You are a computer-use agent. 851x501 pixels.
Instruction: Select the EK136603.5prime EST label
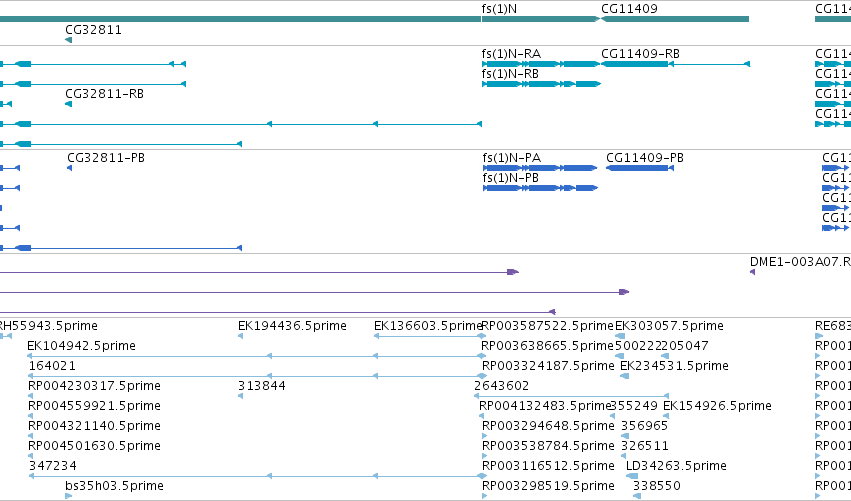[x=428, y=326]
